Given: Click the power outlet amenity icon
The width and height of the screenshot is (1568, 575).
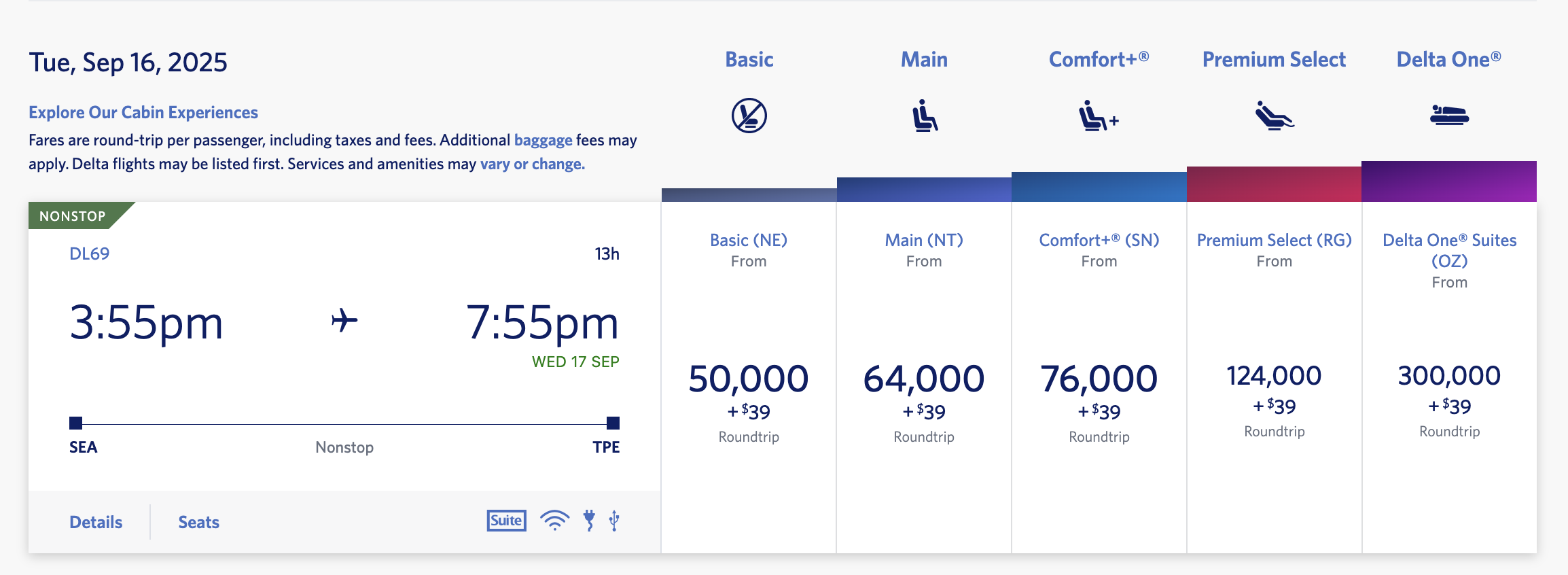Looking at the screenshot, I should tap(589, 521).
